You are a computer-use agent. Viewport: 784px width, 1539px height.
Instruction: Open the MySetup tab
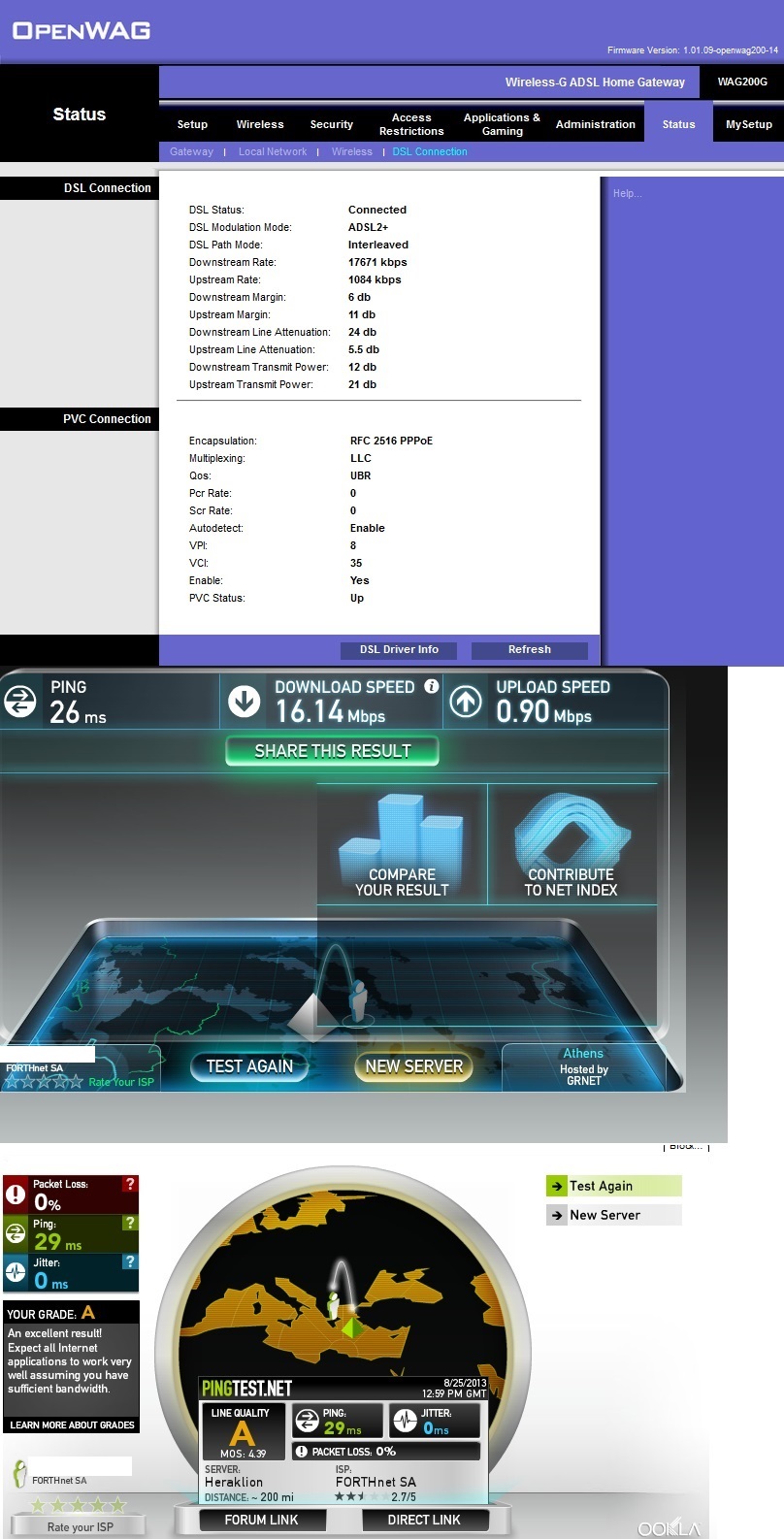[x=749, y=124]
